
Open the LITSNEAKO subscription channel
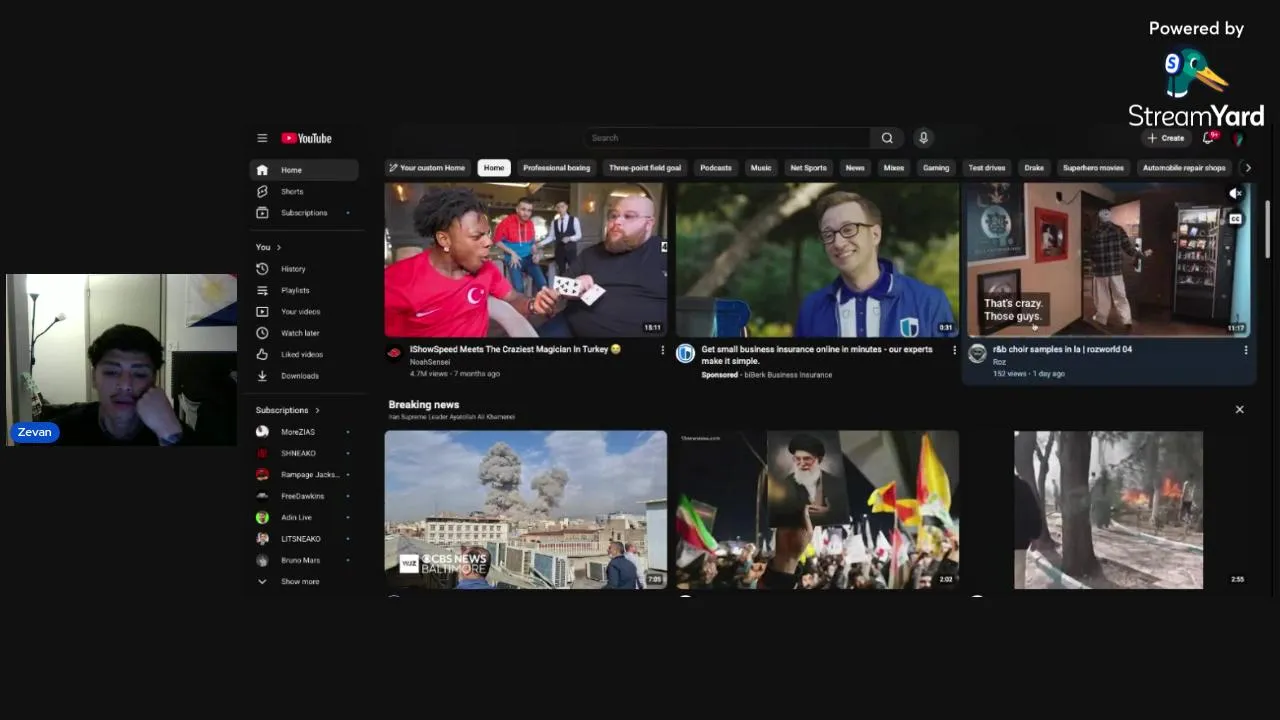point(303,539)
